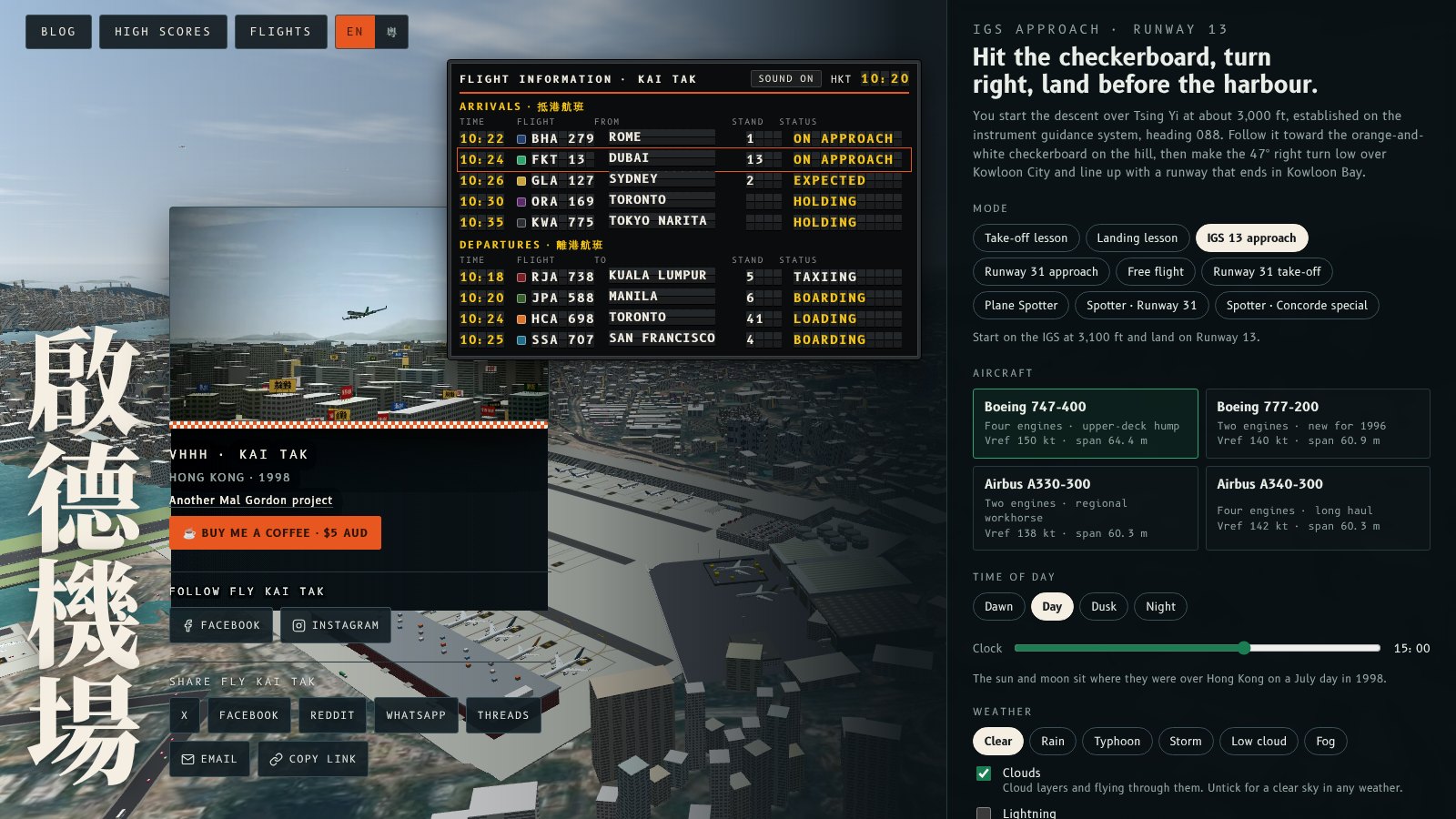This screenshot has width=1456, height=819.
Task: Select Spotter Concorde special mode
Action: click(1297, 306)
